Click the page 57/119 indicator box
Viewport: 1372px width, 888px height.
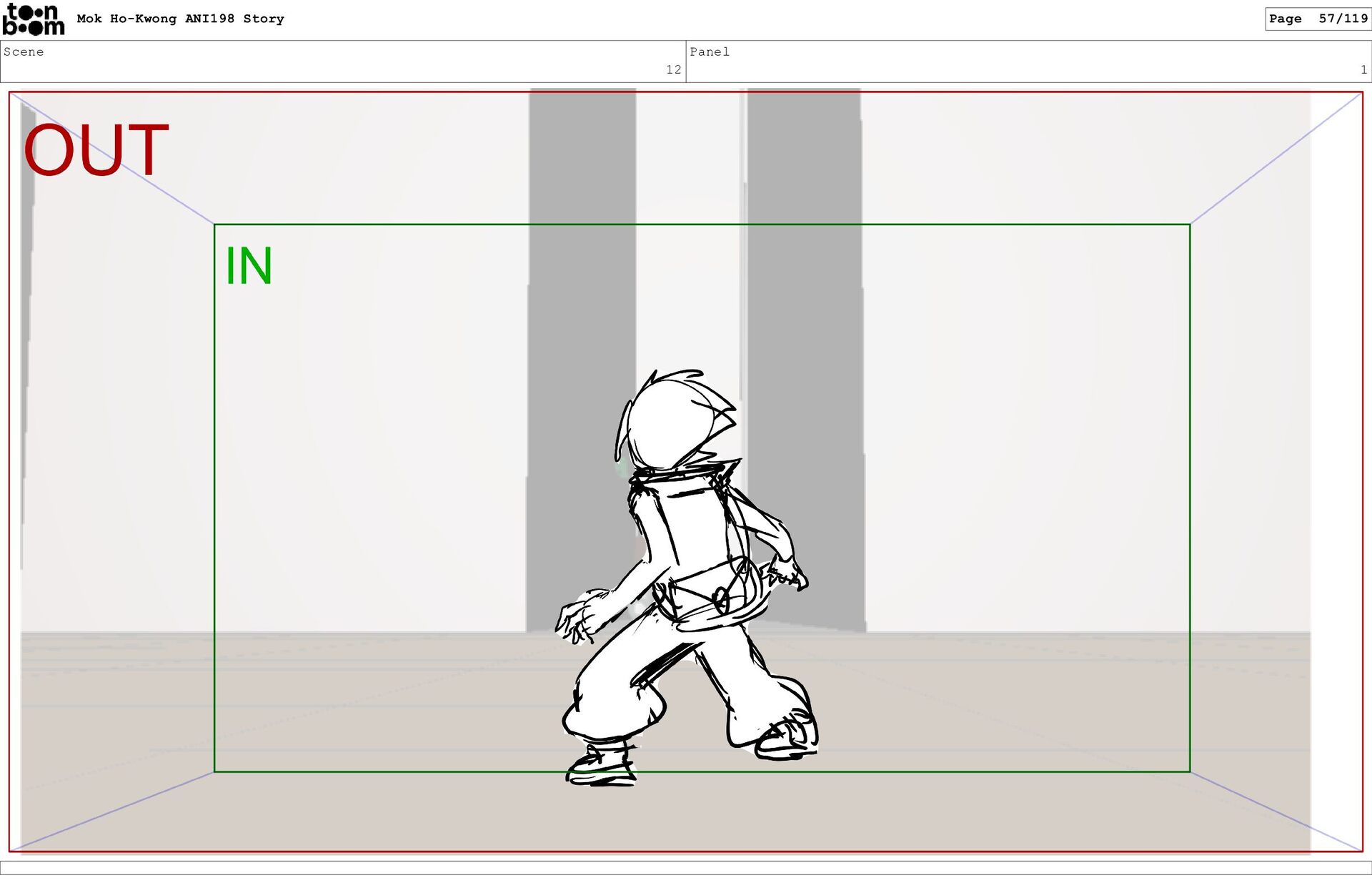pos(1317,19)
